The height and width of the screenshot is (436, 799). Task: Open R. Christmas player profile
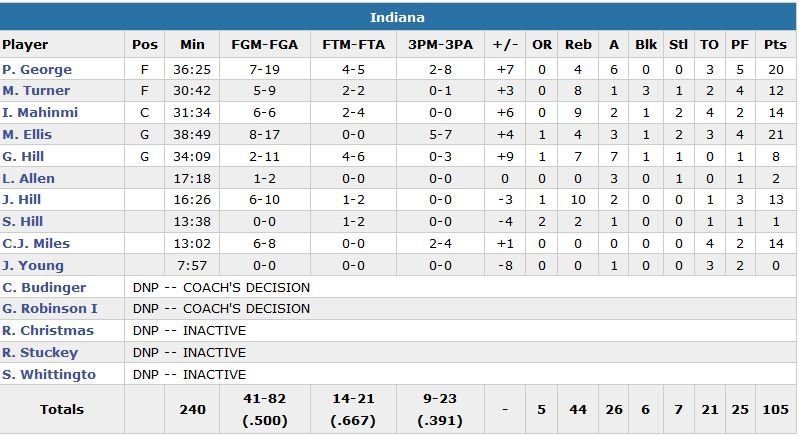pos(47,331)
